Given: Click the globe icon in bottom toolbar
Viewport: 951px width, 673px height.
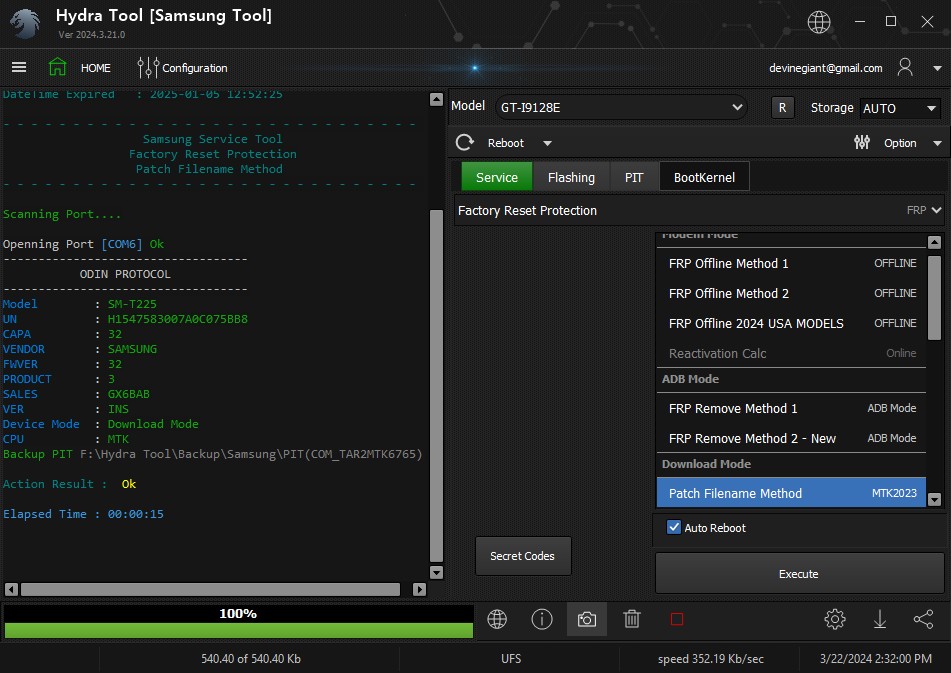Looking at the screenshot, I should [497, 619].
